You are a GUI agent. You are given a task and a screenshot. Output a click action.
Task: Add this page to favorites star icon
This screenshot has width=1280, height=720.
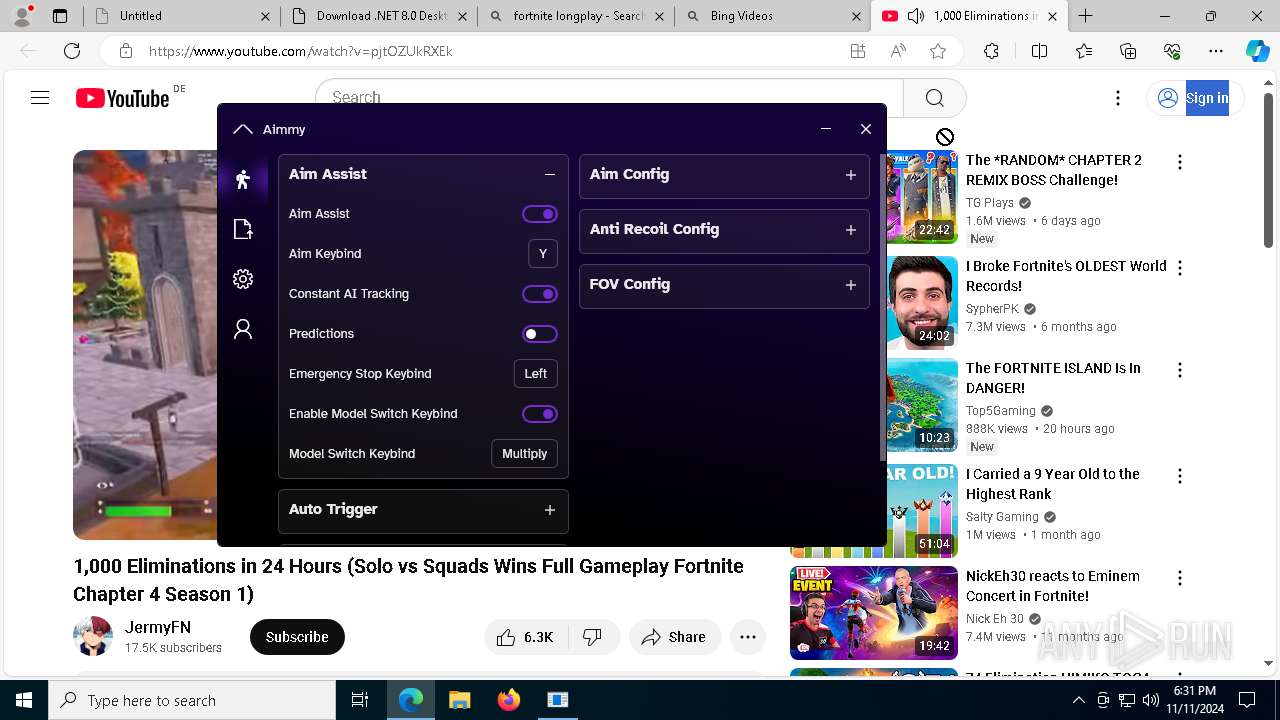938,51
